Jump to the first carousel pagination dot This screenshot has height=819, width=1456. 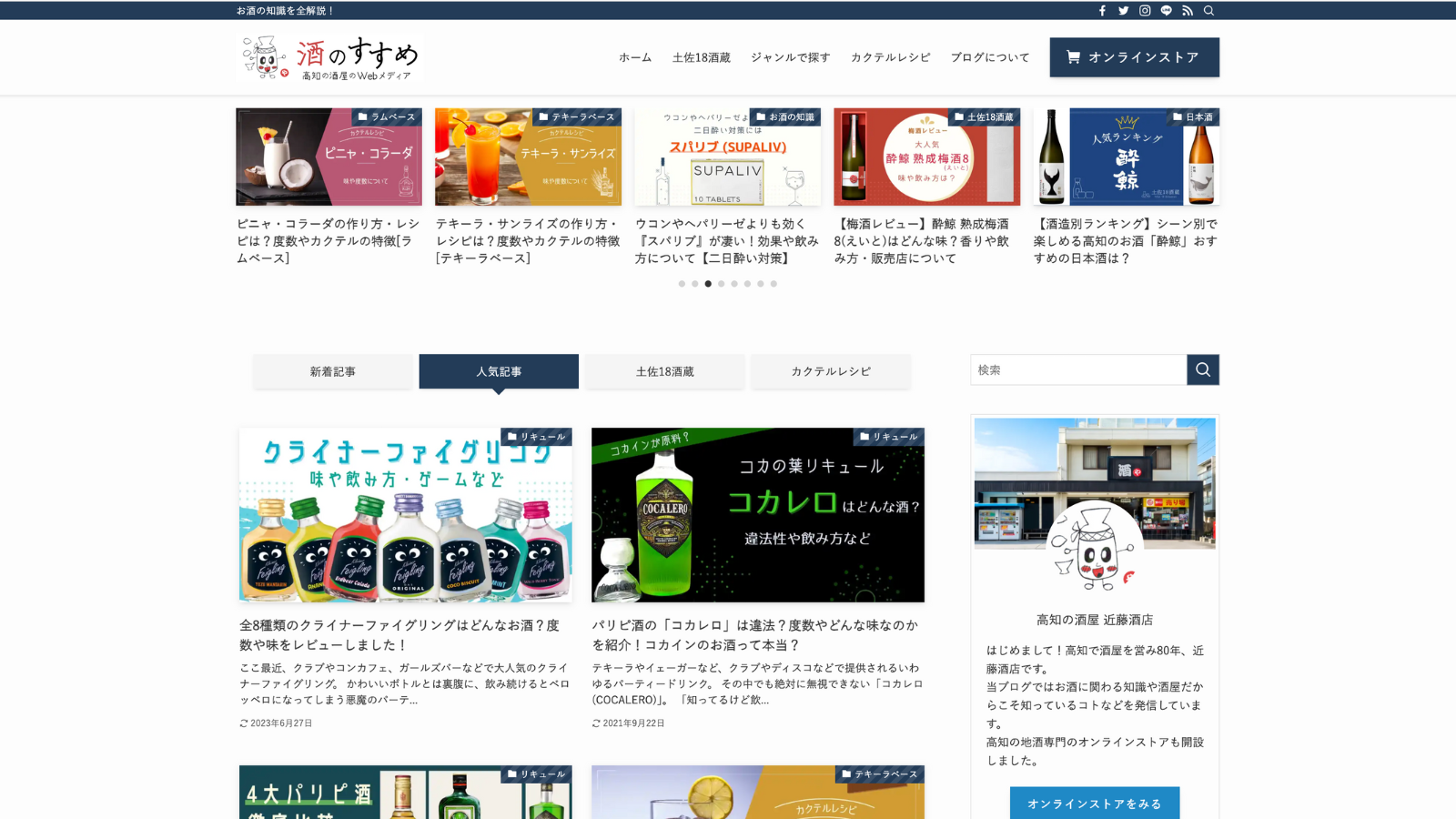pos(682,284)
